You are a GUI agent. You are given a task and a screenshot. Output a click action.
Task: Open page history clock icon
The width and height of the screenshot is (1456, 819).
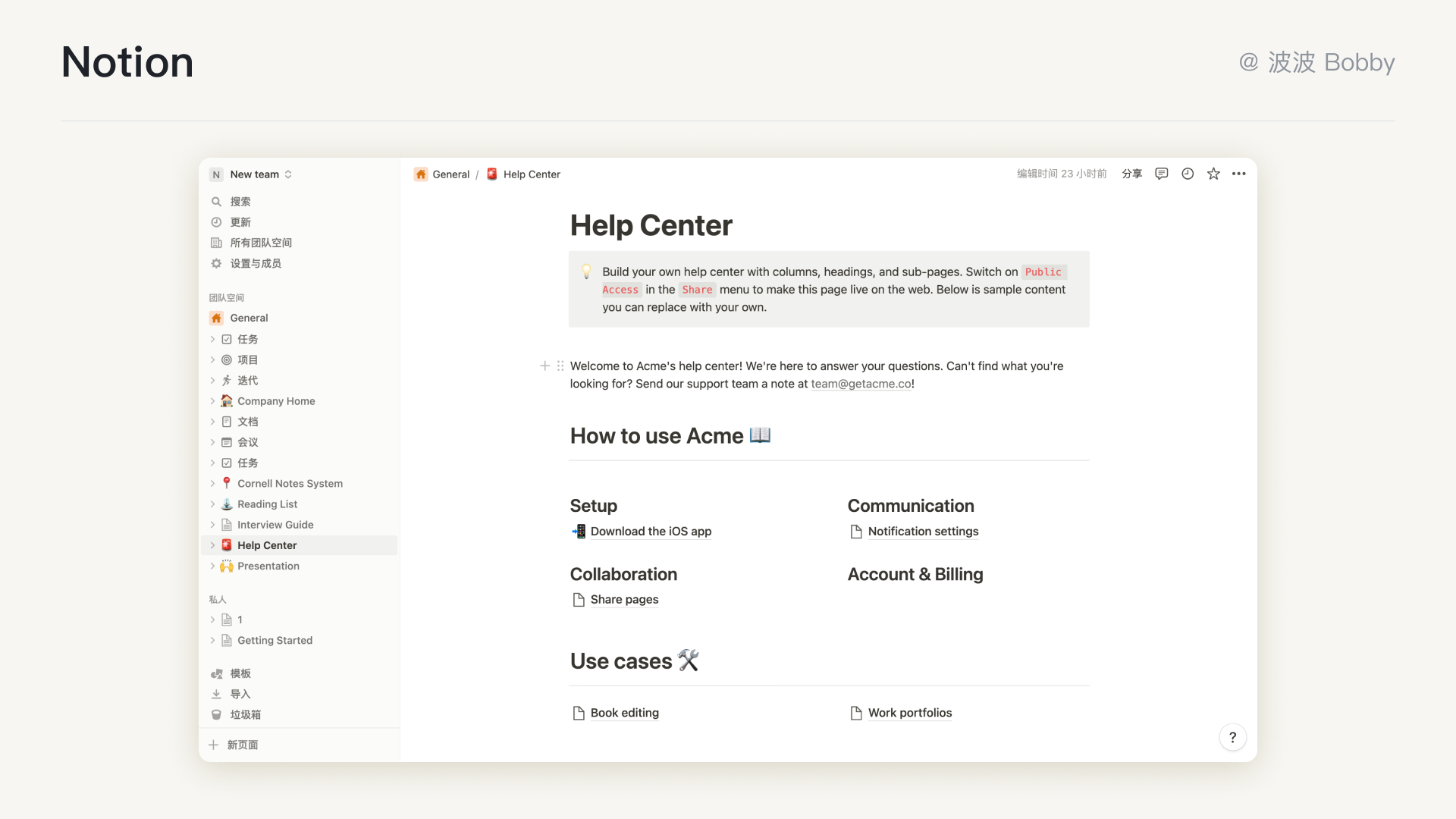[x=1188, y=174]
